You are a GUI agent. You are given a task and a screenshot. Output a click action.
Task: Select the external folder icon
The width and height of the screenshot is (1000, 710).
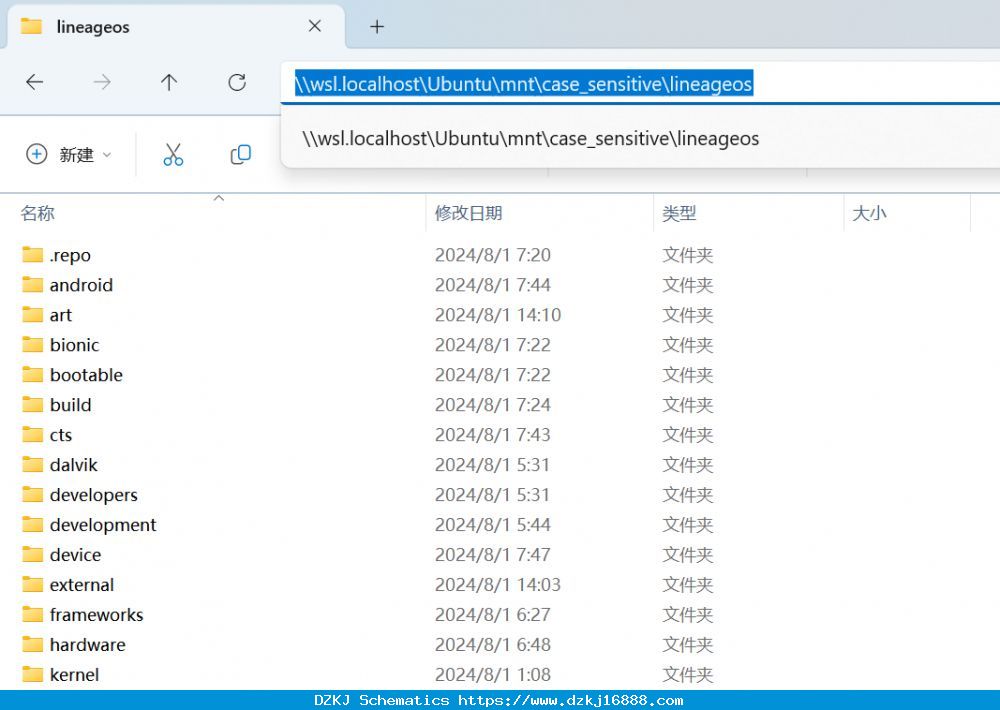(32, 584)
